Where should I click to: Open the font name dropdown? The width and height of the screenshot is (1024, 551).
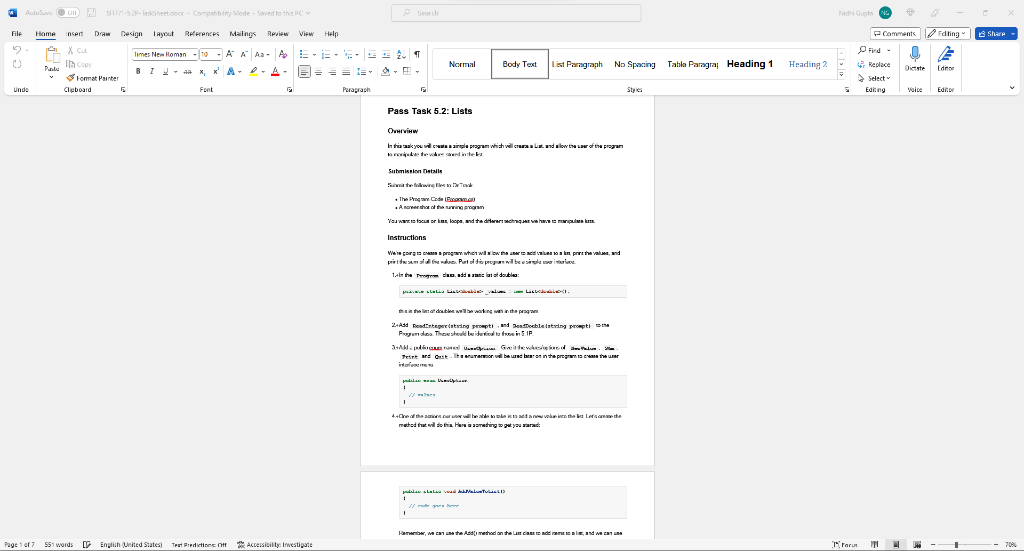click(x=195, y=55)
